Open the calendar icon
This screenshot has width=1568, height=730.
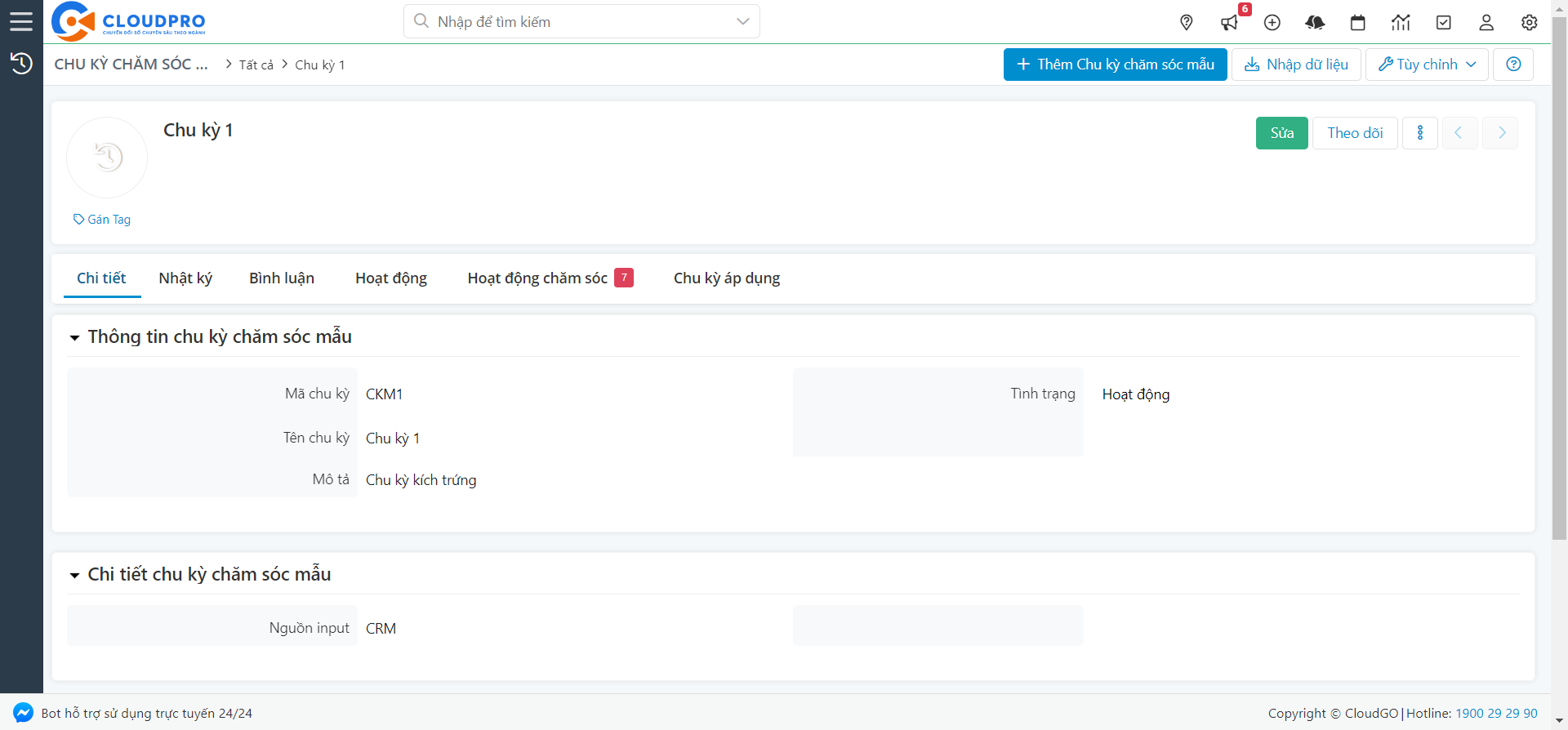pos(1358,22)
